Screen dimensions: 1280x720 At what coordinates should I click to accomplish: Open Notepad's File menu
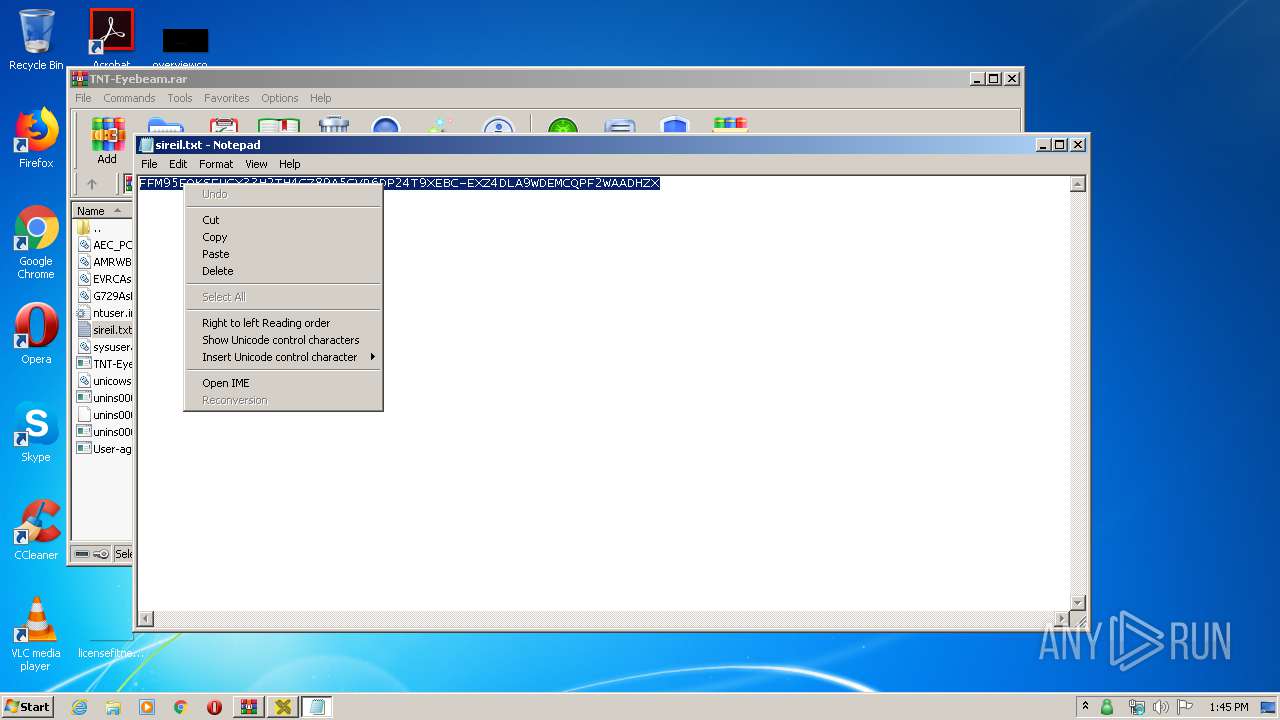click(149, 164)
